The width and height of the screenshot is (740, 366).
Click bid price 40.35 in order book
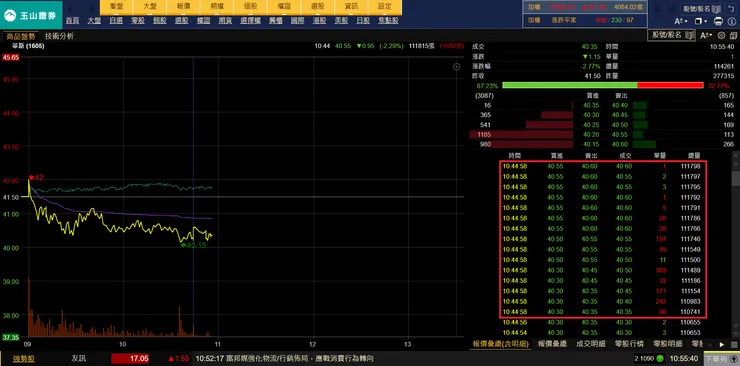tap(590, 105)
